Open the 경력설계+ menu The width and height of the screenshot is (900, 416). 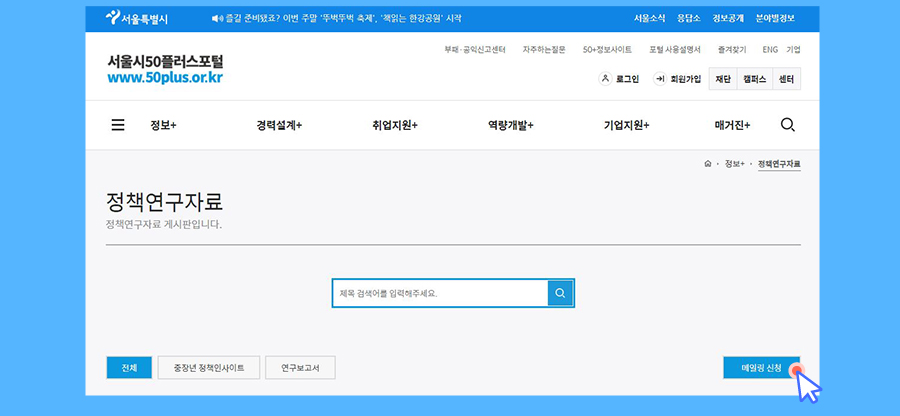[279, 126]
